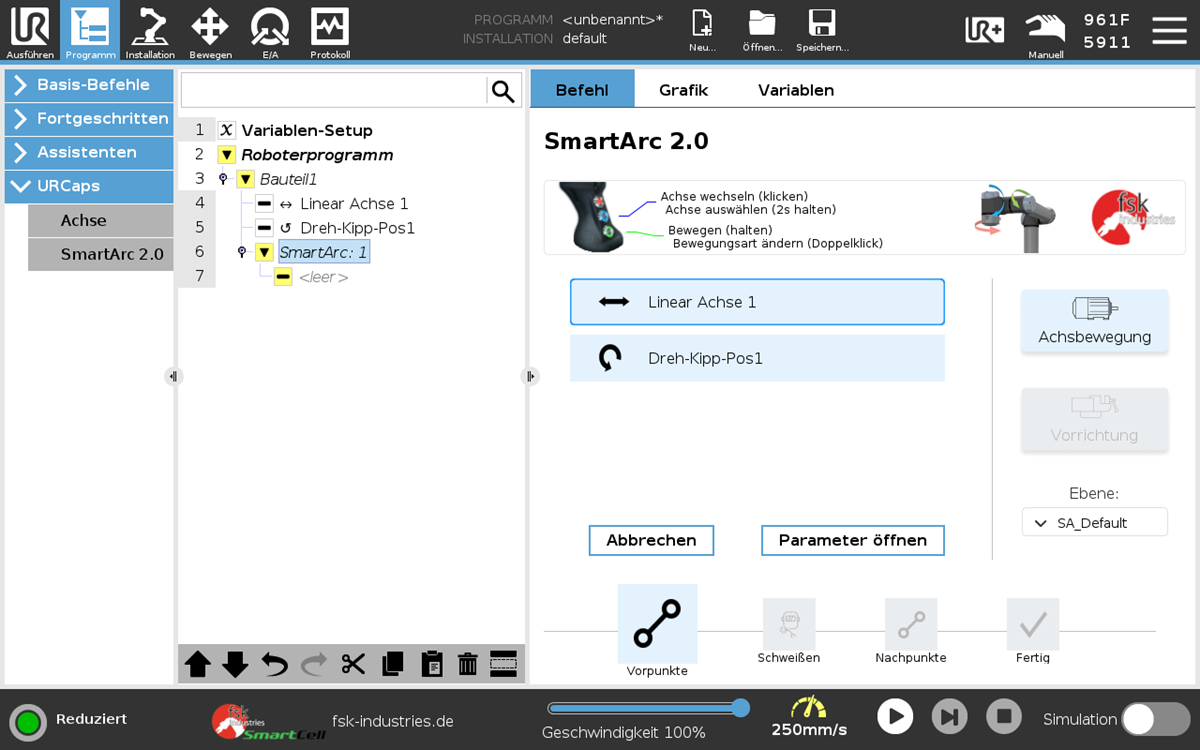Collapse the Roboterprogramm tree node

(x=226, y=155)
